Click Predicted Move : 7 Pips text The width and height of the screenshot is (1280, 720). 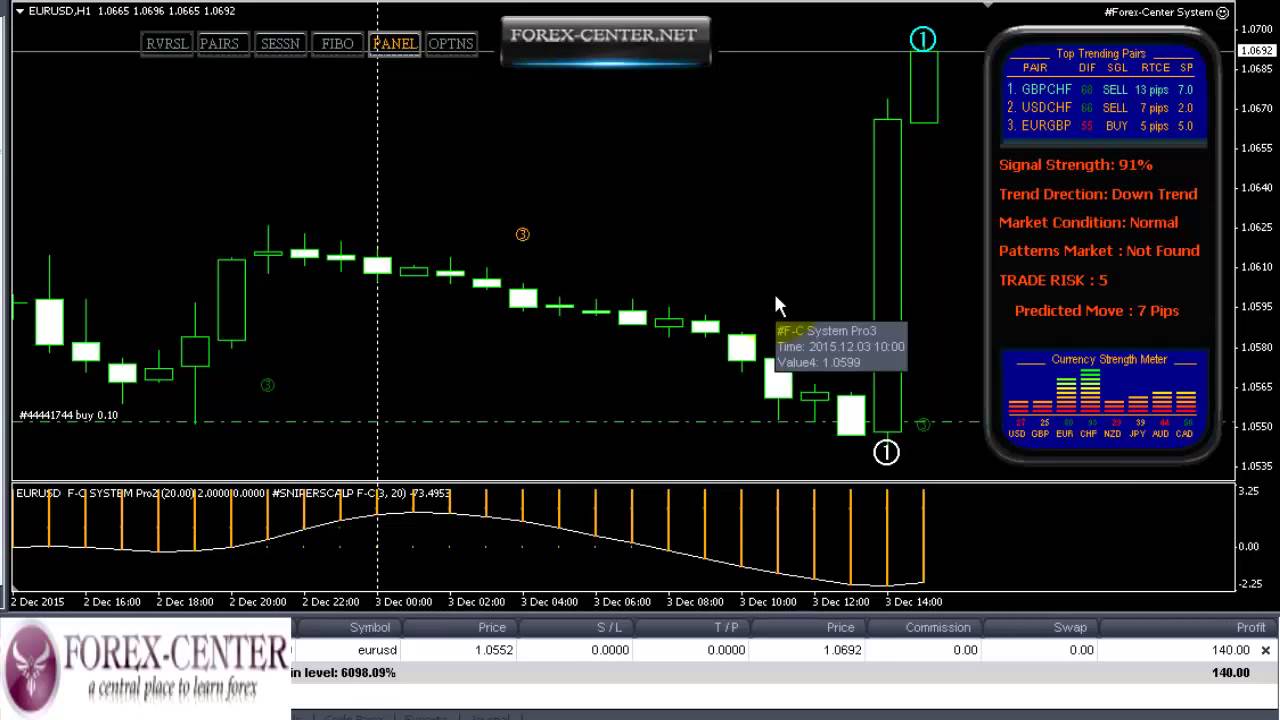(x=1097, y=311)
